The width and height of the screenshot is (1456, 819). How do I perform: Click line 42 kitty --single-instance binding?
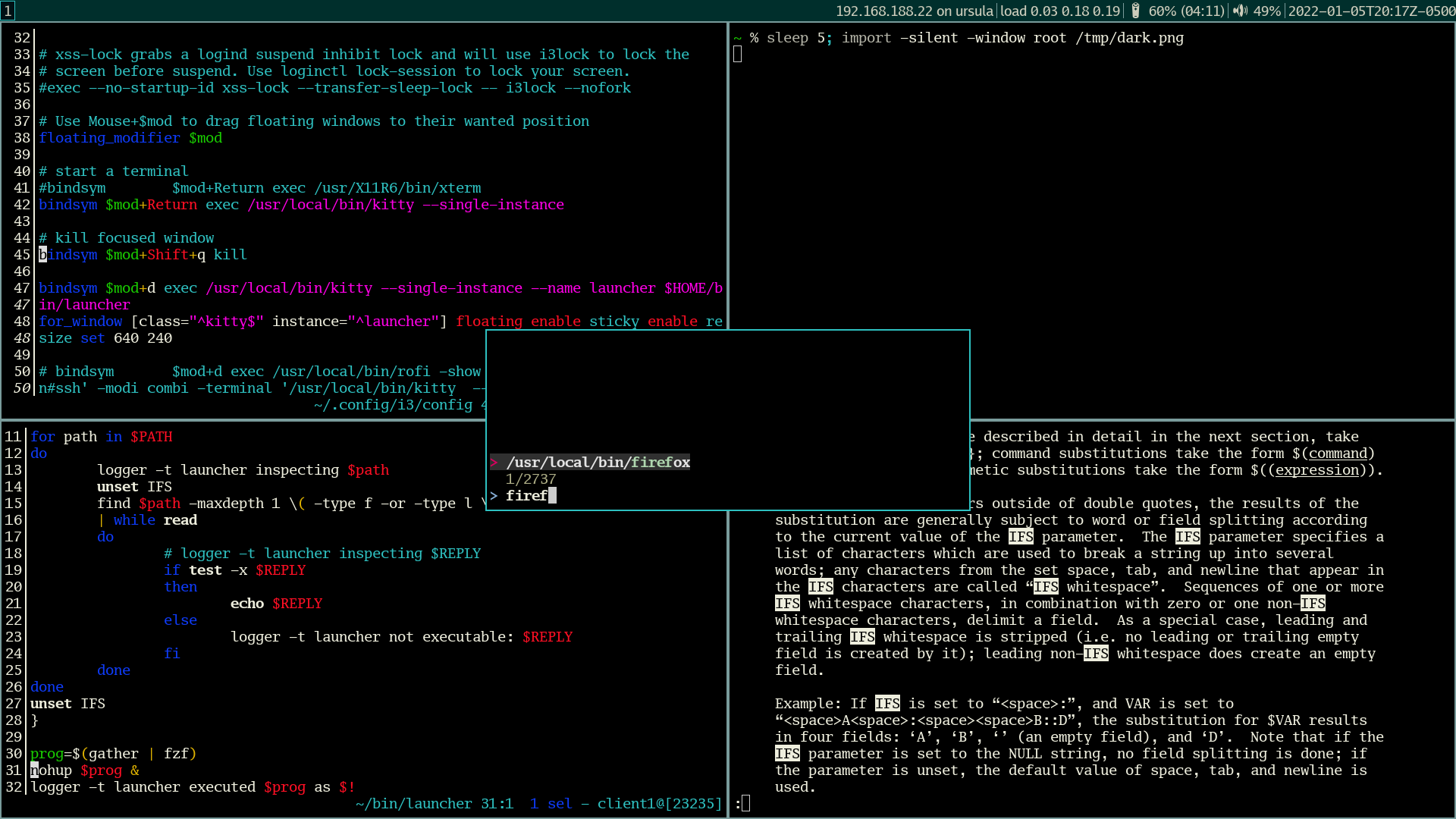(x=301, y=205)
